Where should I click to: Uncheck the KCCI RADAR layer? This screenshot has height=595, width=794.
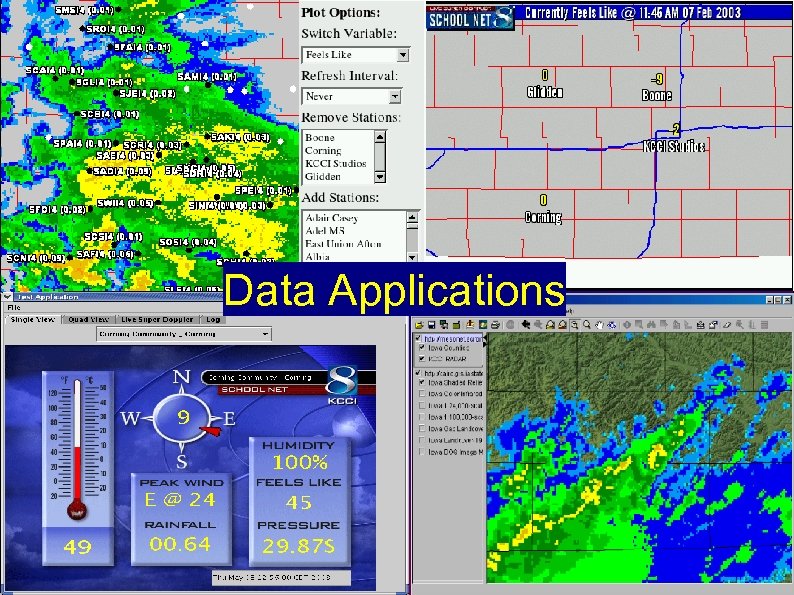[422, 359]
